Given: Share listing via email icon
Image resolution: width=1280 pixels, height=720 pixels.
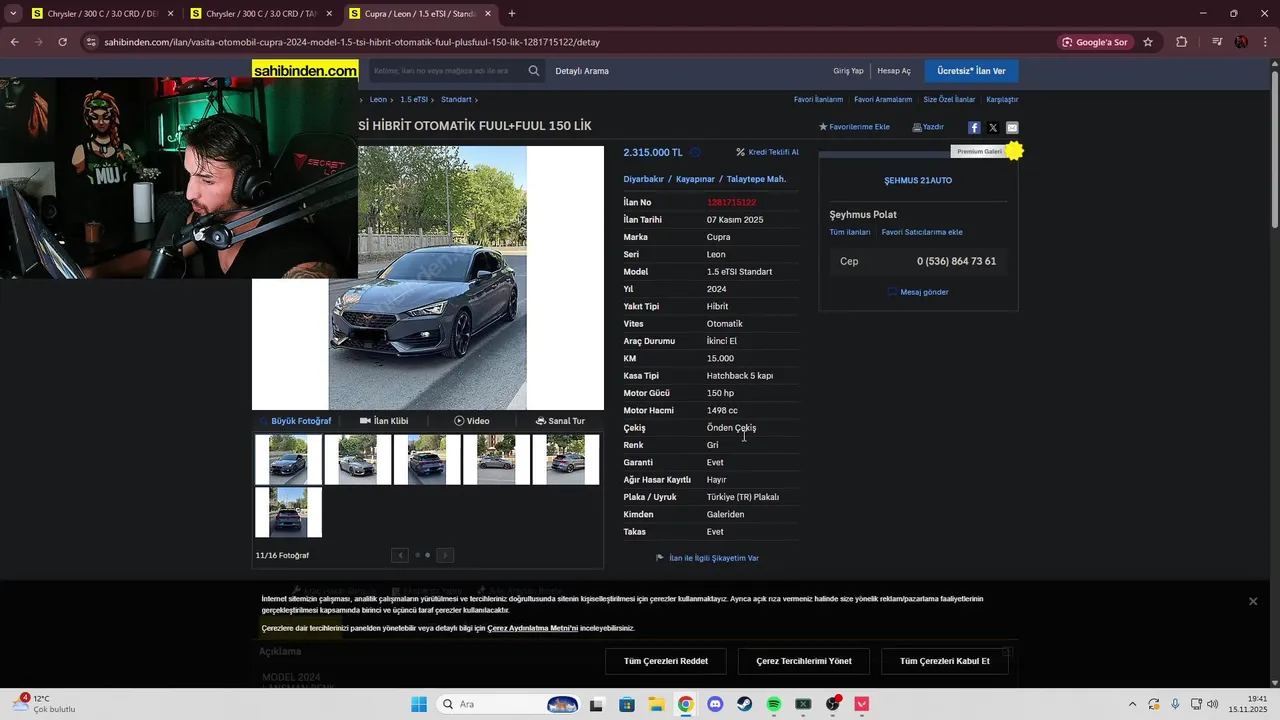Looking at the screenshot, I should [1012, 128].
